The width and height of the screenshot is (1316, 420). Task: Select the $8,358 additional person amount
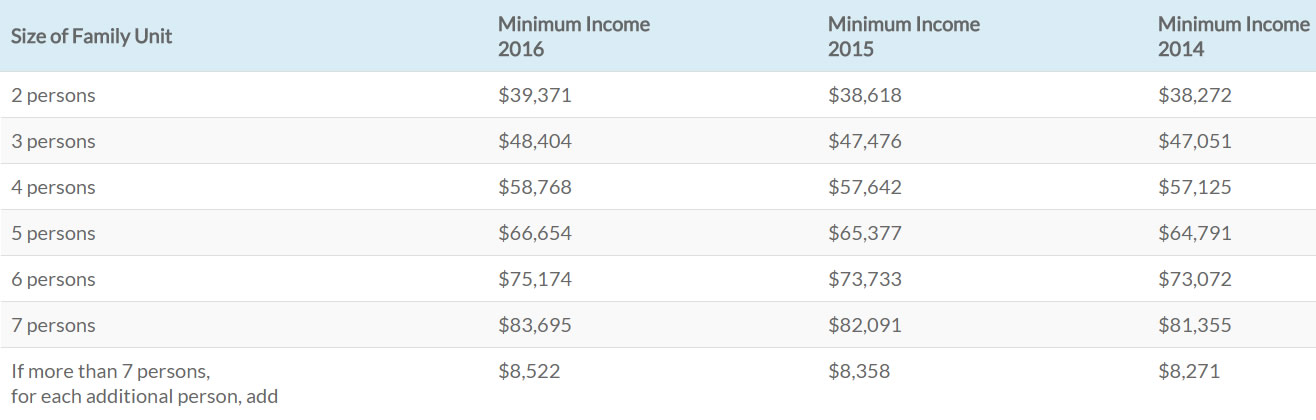pyautogui.click(x=859, y=371)
